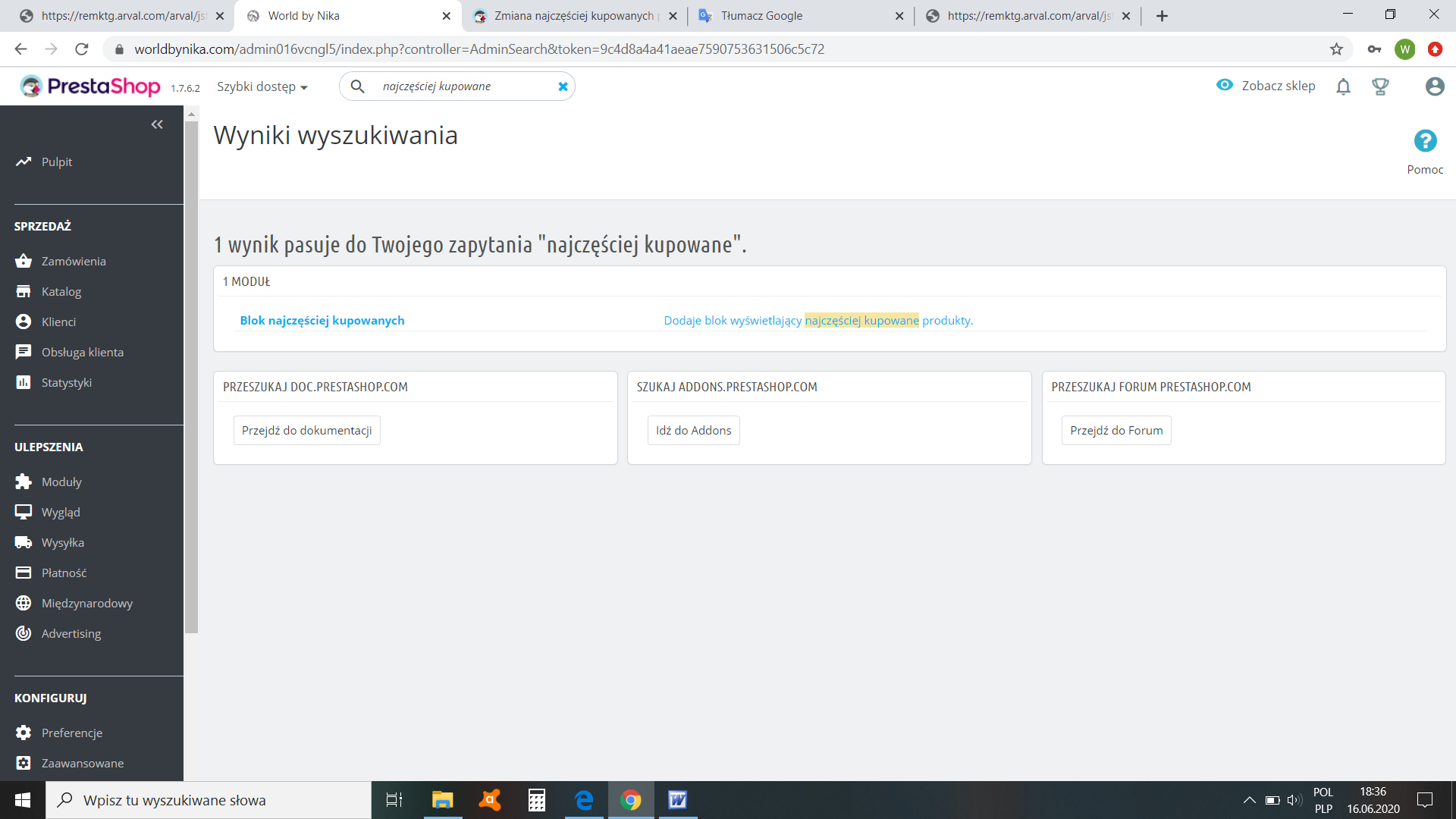This screenshot has height=819, width=1456.
Task: Open Microsoft Edge from taskbar
Action: tap(584, 800)
